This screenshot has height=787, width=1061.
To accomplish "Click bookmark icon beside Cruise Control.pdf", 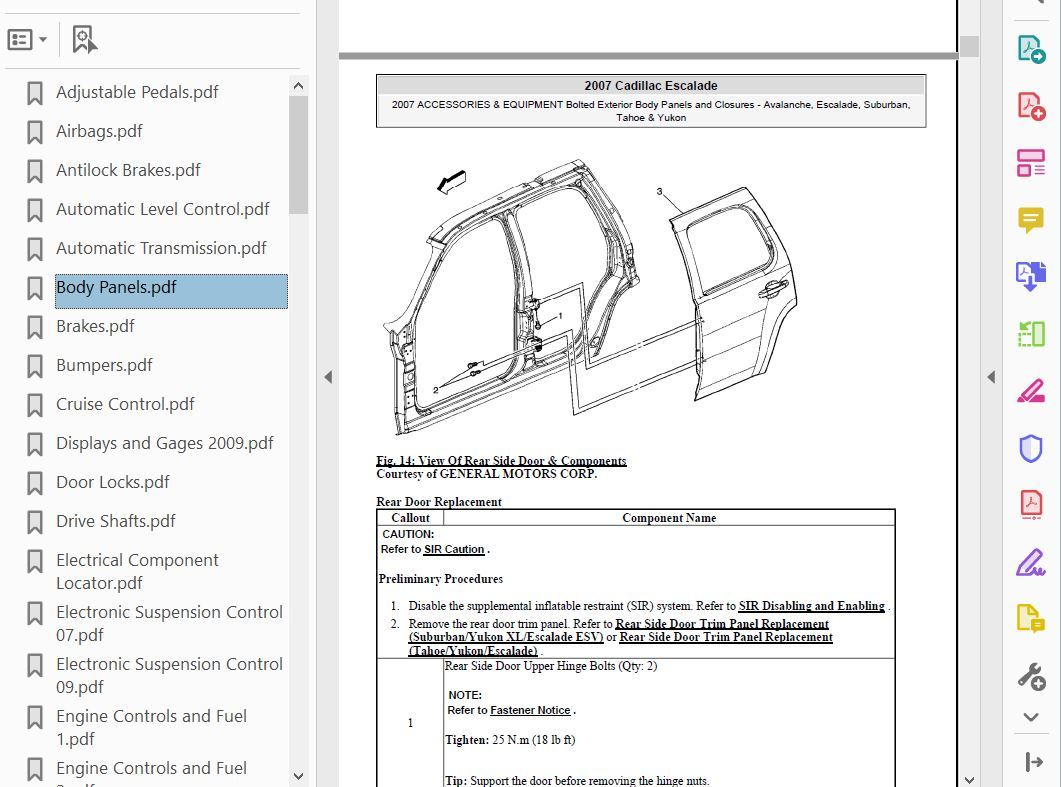I will (x=35, y=405).
